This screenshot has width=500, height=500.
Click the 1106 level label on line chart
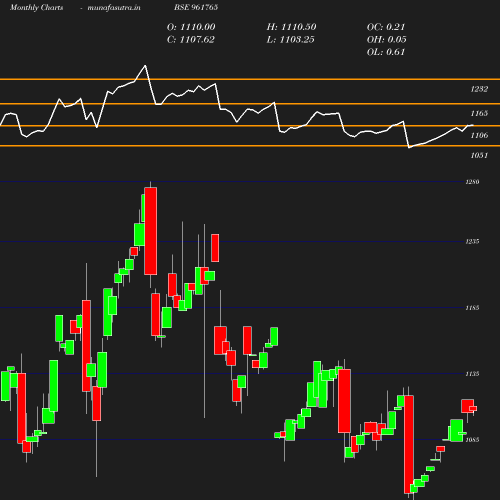click(479, 135)
